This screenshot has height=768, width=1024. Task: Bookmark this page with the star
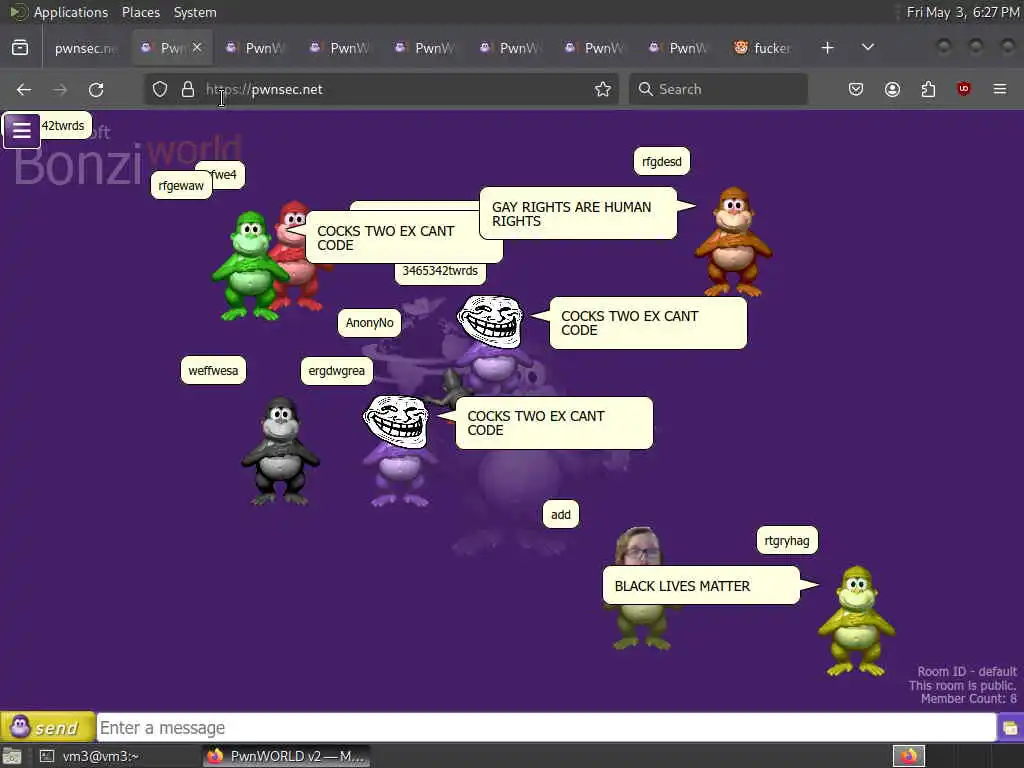(x=603, y=89)
